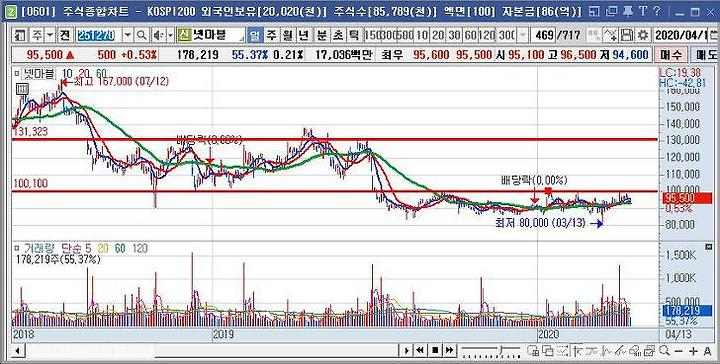The height and width of the screenshot is (364, 720).
Task: Expand the 주 market type dropdown arrow
Action: [x=50, y=35]
